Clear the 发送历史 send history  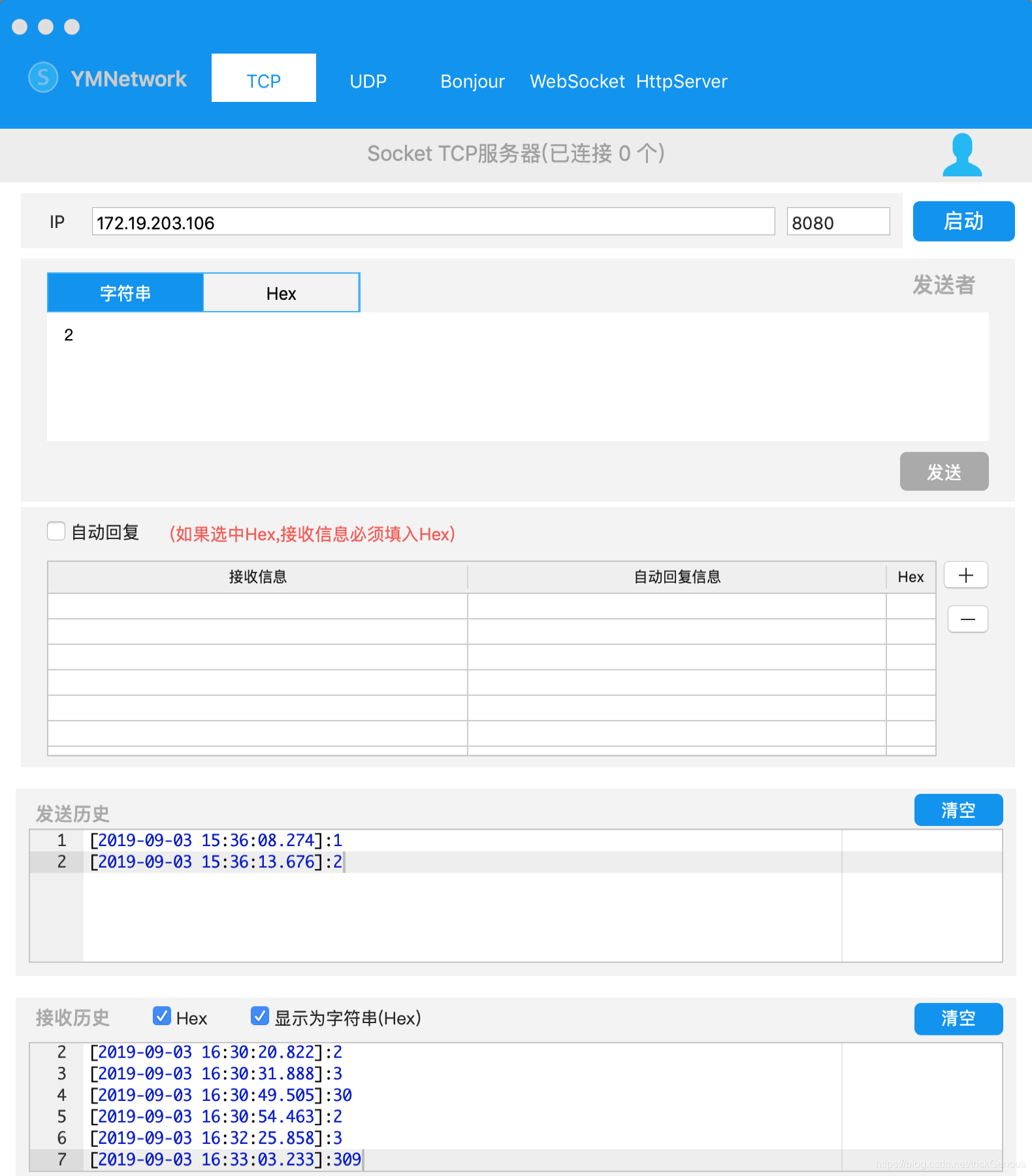coord(958,809)
